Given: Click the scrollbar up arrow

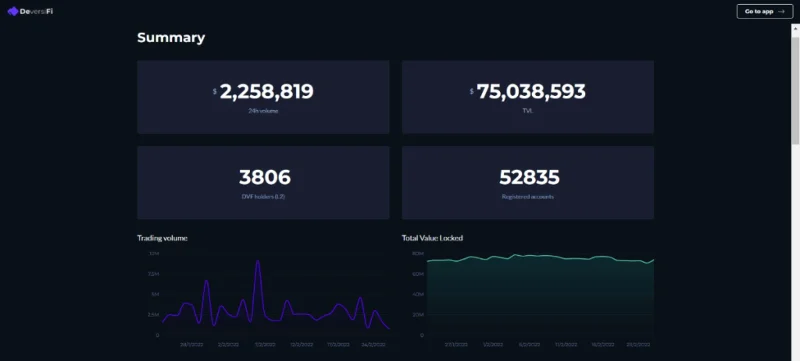Looking at the screenshot, I should (795, 30).
